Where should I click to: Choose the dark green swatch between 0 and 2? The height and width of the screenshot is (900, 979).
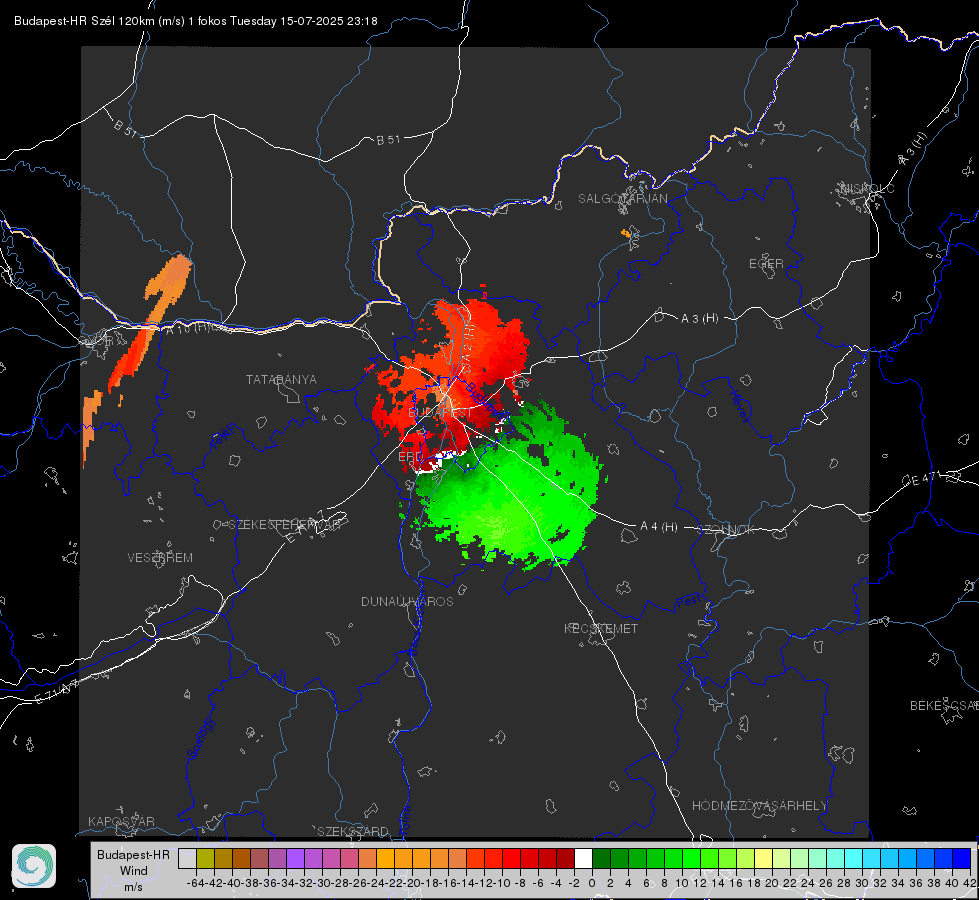(x=601, y=858)
